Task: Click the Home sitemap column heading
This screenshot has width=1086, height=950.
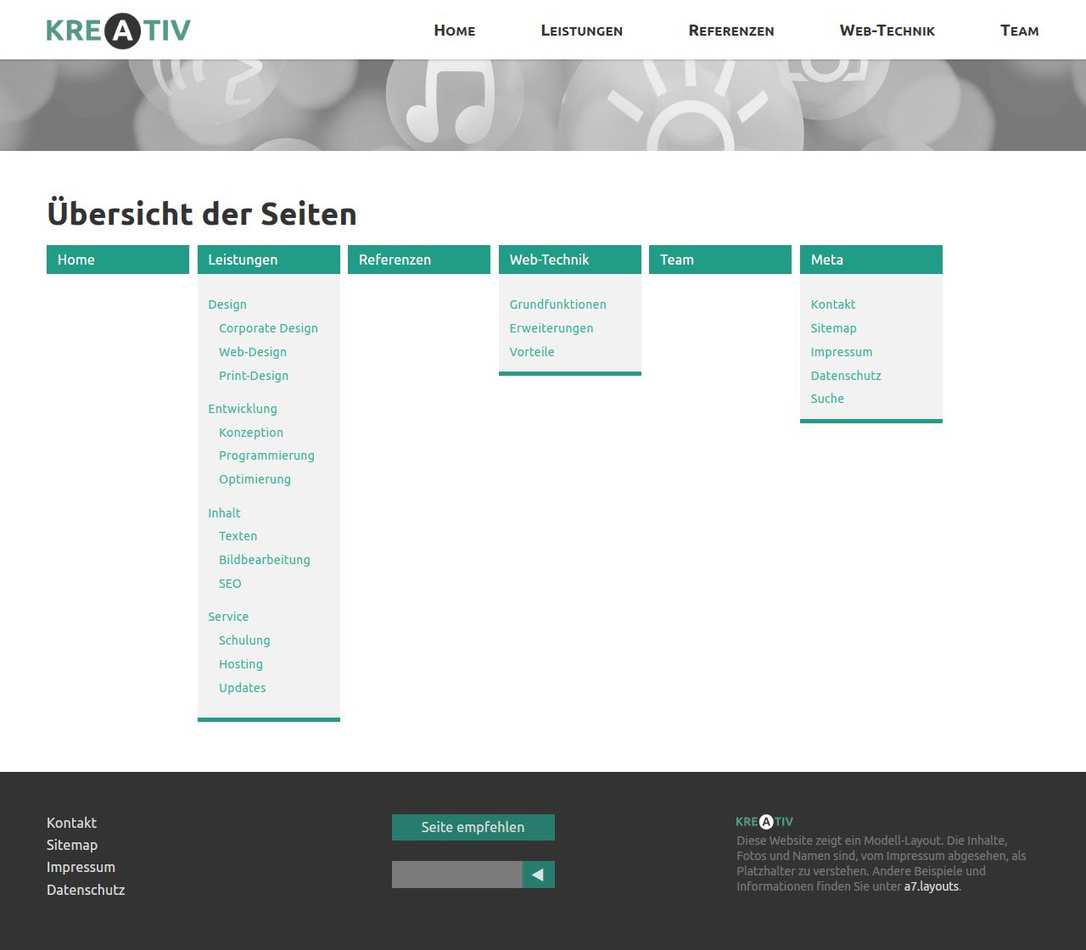Action: point(76,260)
